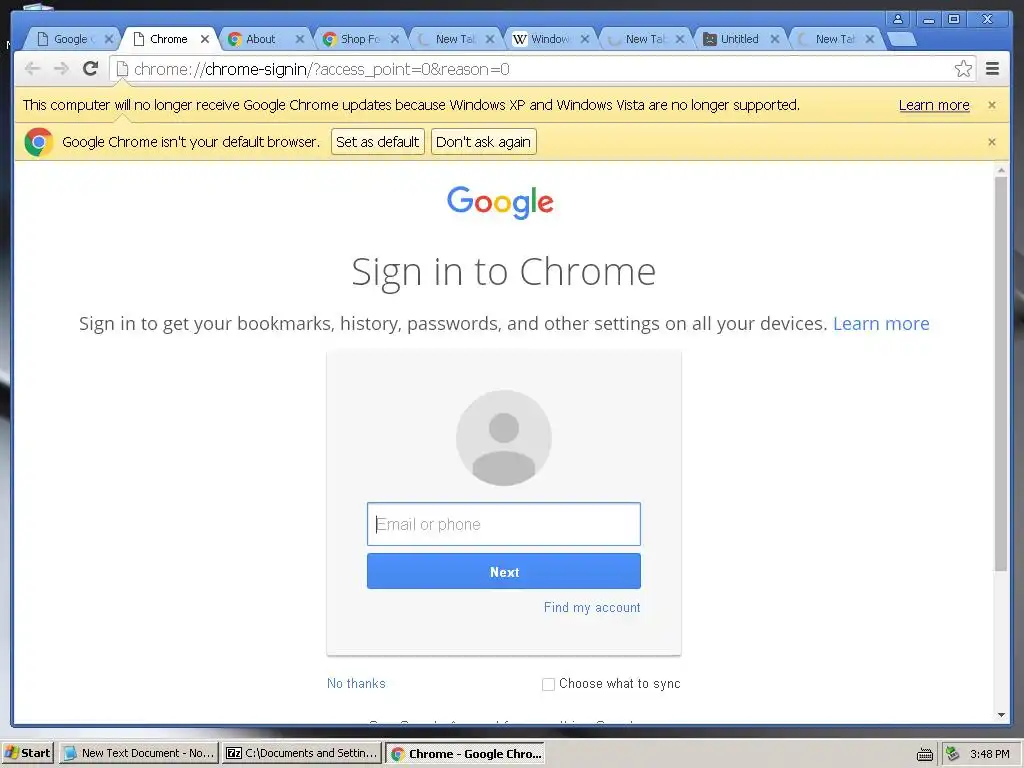This screenshot has width=1024, height=768.
Task: Close the About tab
Action: pos(300,39)
